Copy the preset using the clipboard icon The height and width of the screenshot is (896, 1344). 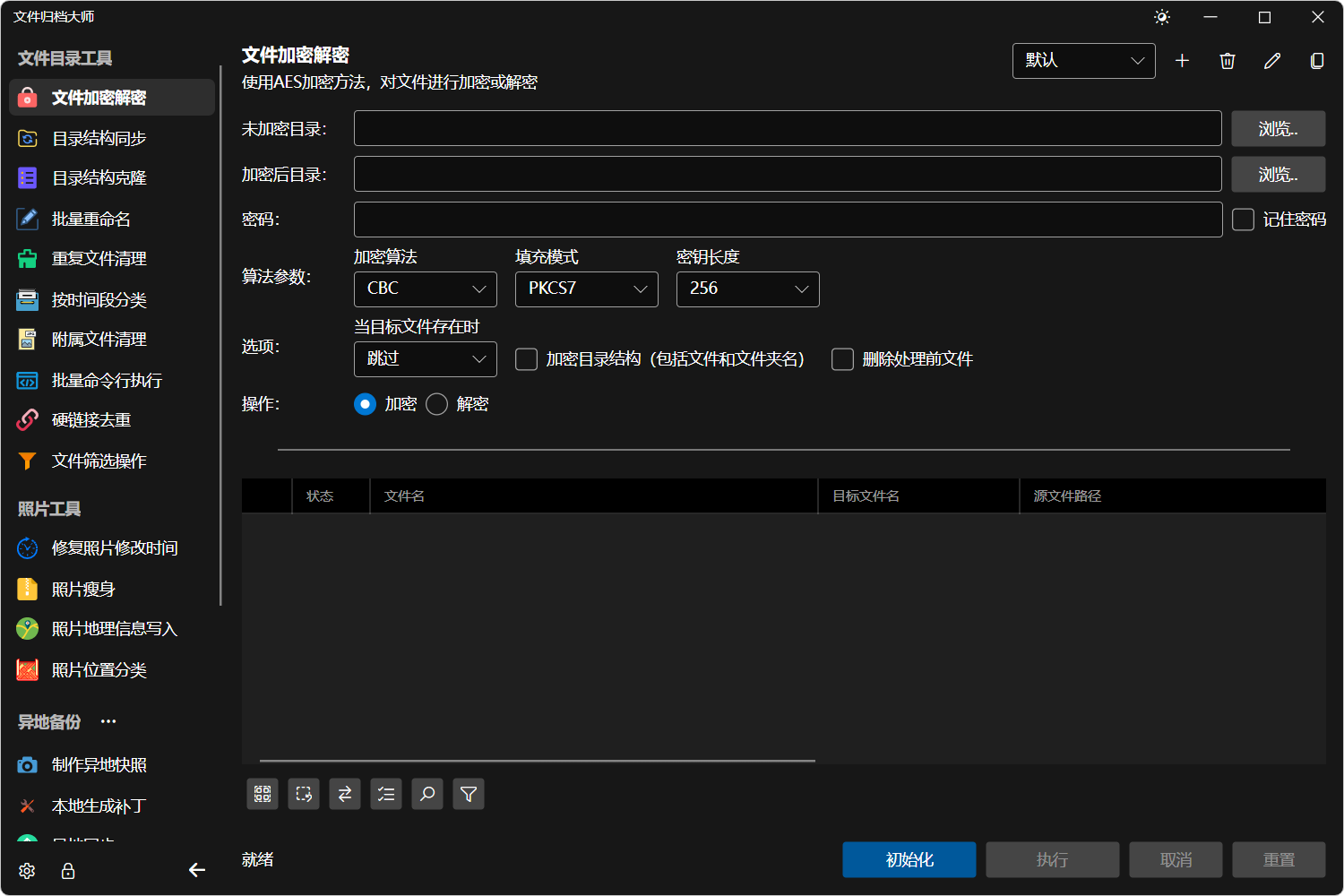(1317, 60)
